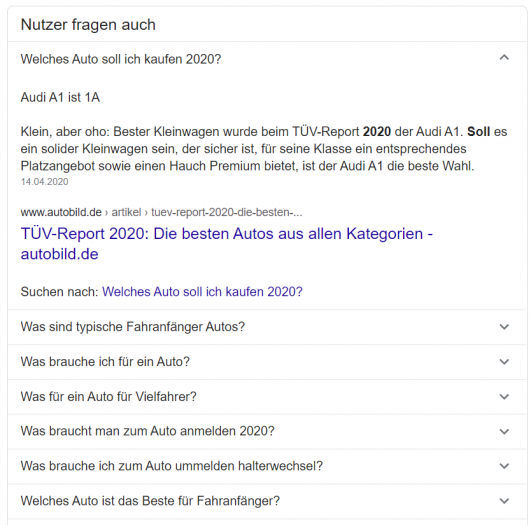Open the 'TÜV-Report 2020: Die besten Autos' result link
This screenshot has height=525, width=531.
[227, 244]
